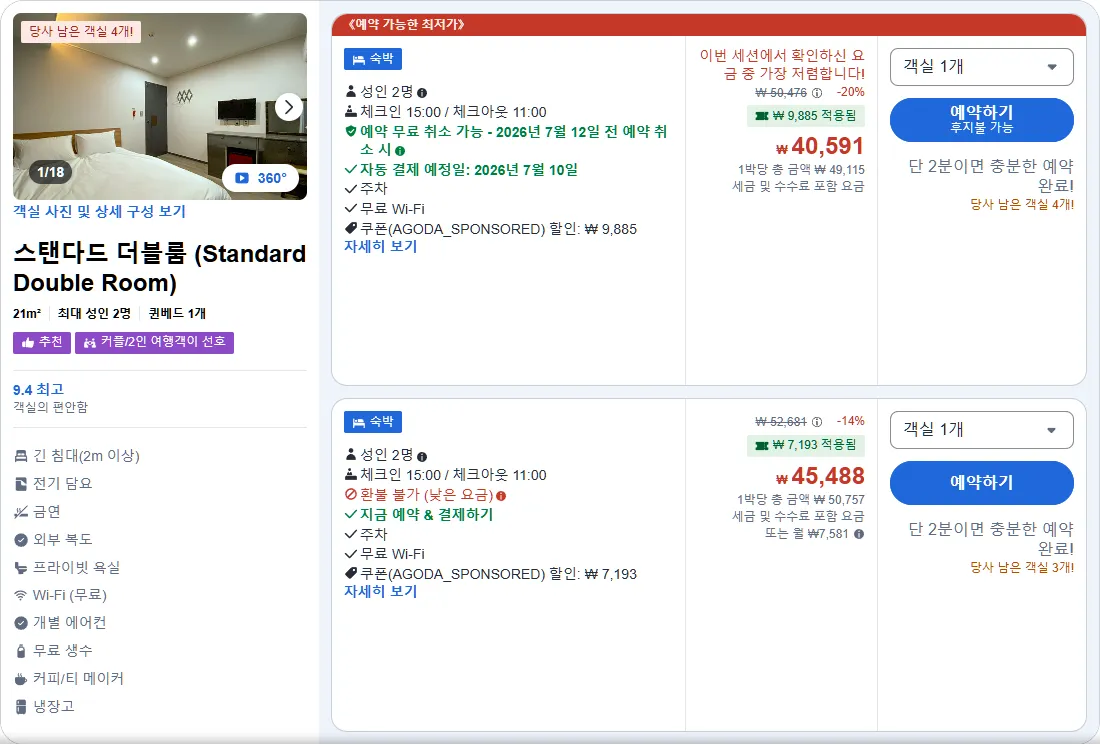This screenshot has width=1100, height=745.
Task: Click the coupon tag icon for ₩9,885 discount
Action: click(x=351, y=229)
